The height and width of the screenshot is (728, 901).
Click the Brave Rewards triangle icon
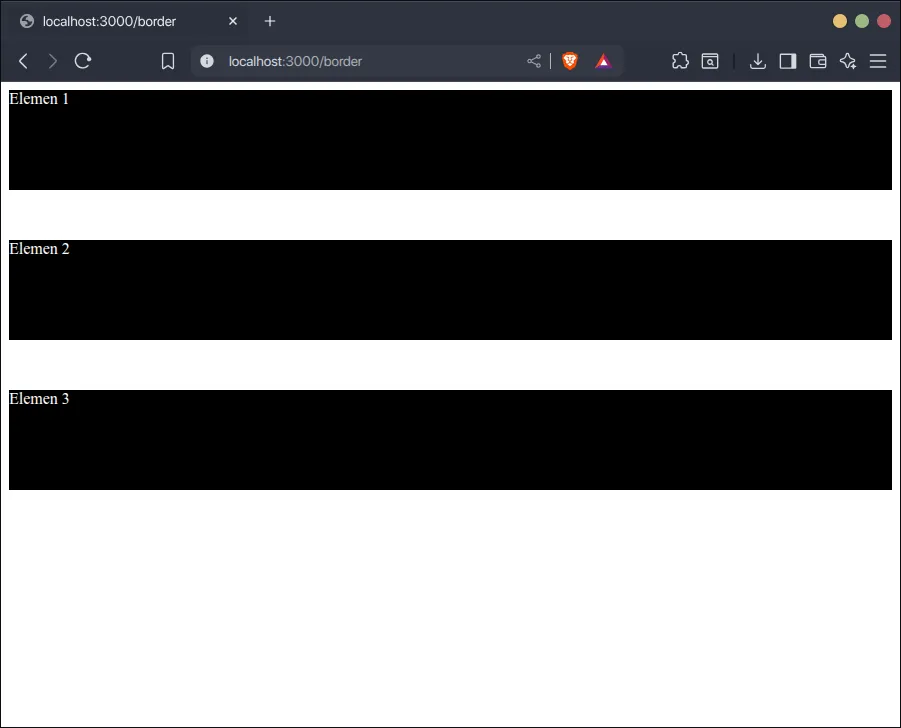click(x=603, y=61)
